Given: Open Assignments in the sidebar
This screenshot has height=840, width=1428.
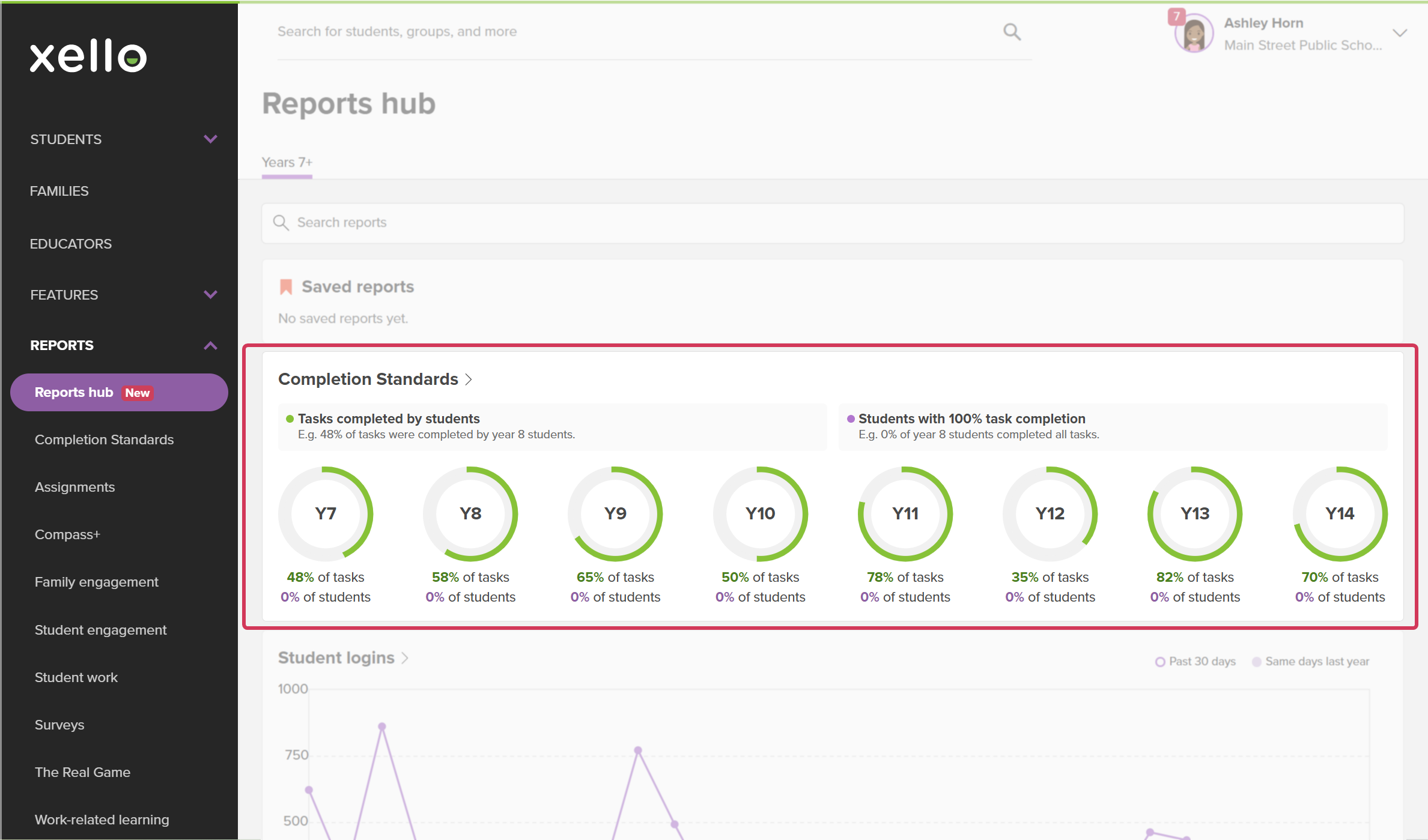Looking at the screenshot, I should pyautogui.click(x=74, y=487).
